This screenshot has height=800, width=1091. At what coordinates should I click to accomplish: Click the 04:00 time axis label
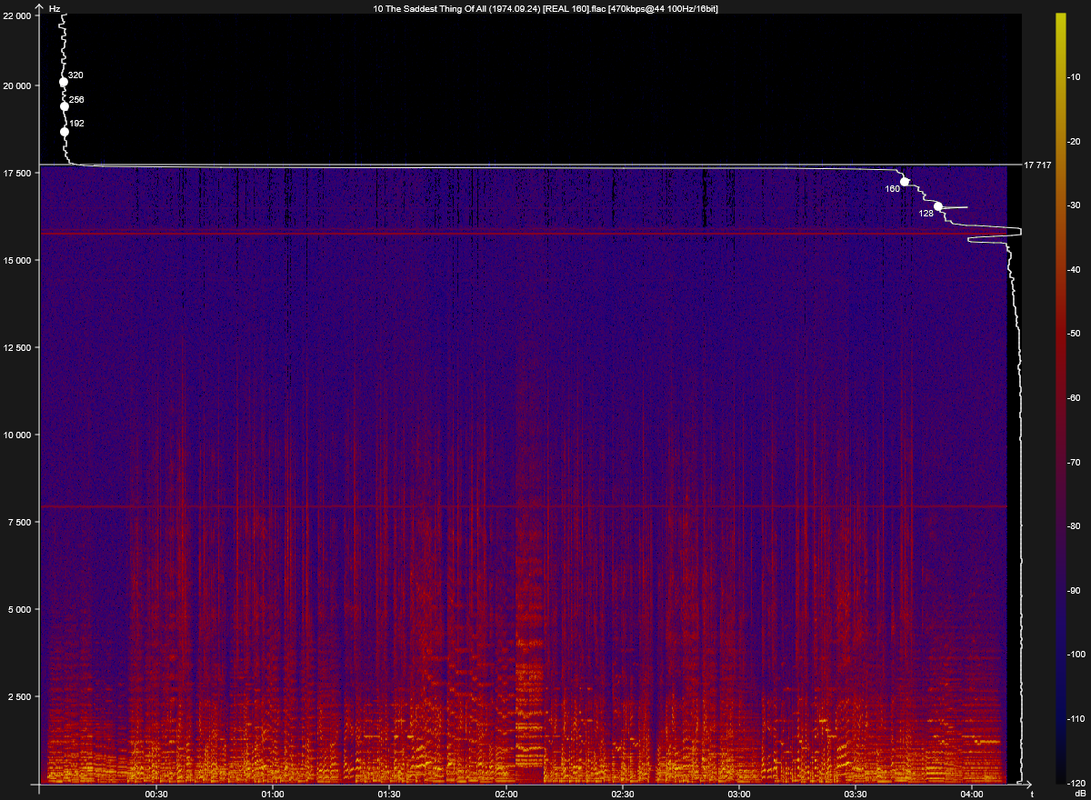972,794
